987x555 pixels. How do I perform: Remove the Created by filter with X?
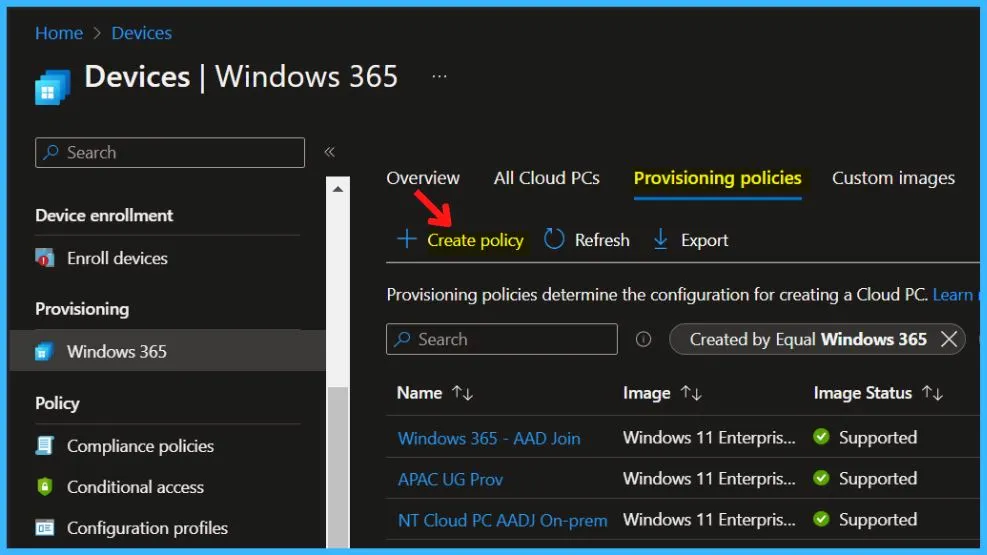point(949,339)
